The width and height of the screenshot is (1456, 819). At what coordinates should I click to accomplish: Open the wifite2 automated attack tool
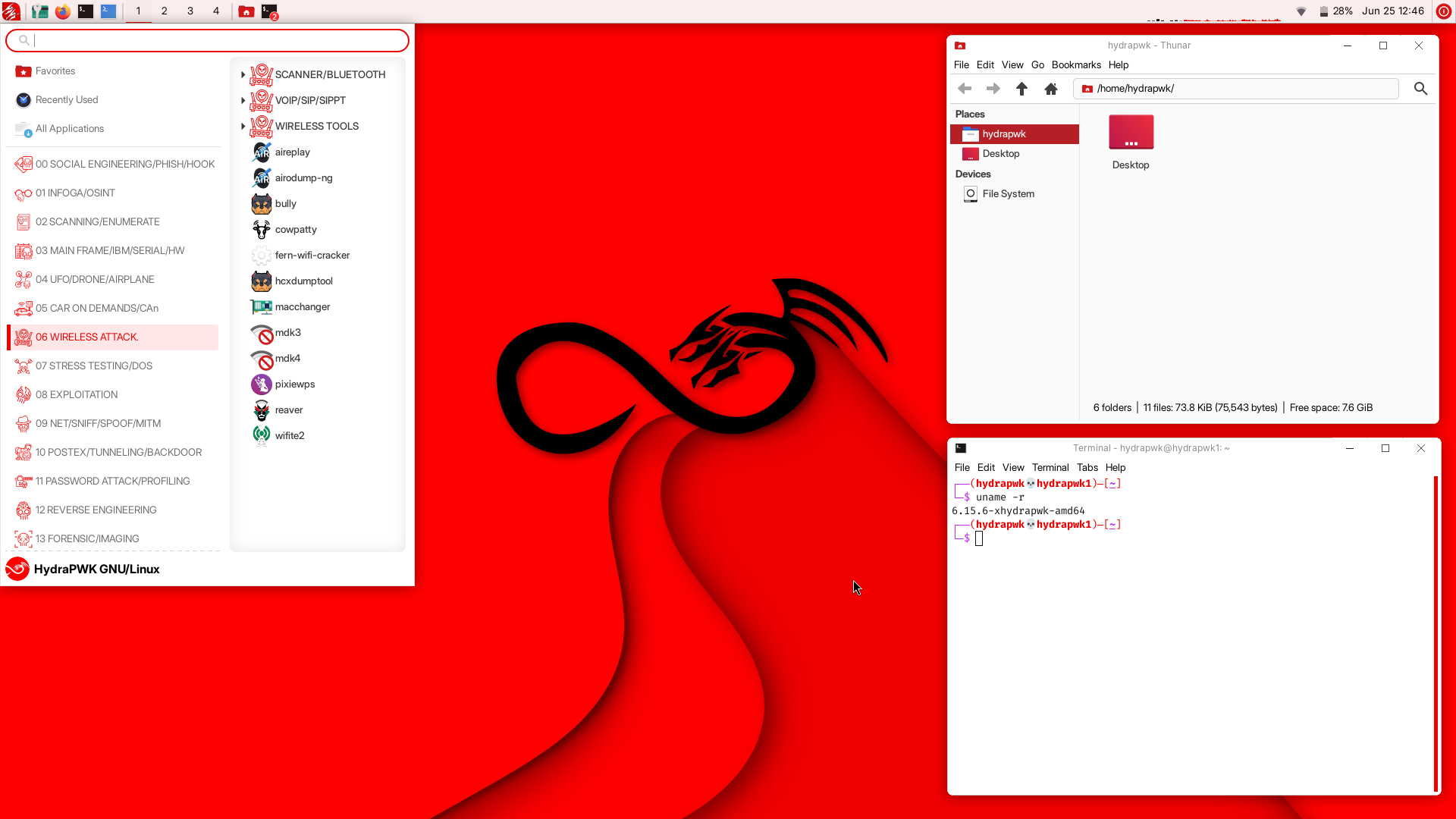290,435
